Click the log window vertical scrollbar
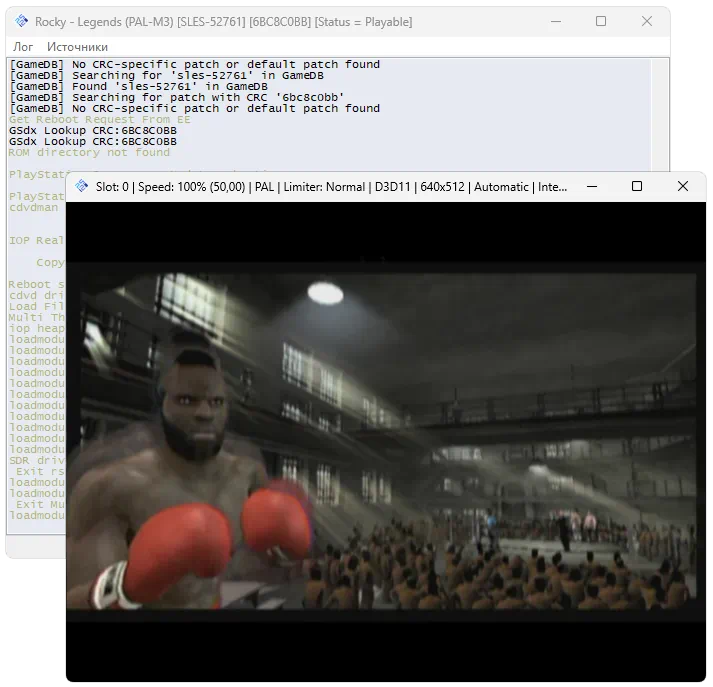 click(x=661, y=115)
